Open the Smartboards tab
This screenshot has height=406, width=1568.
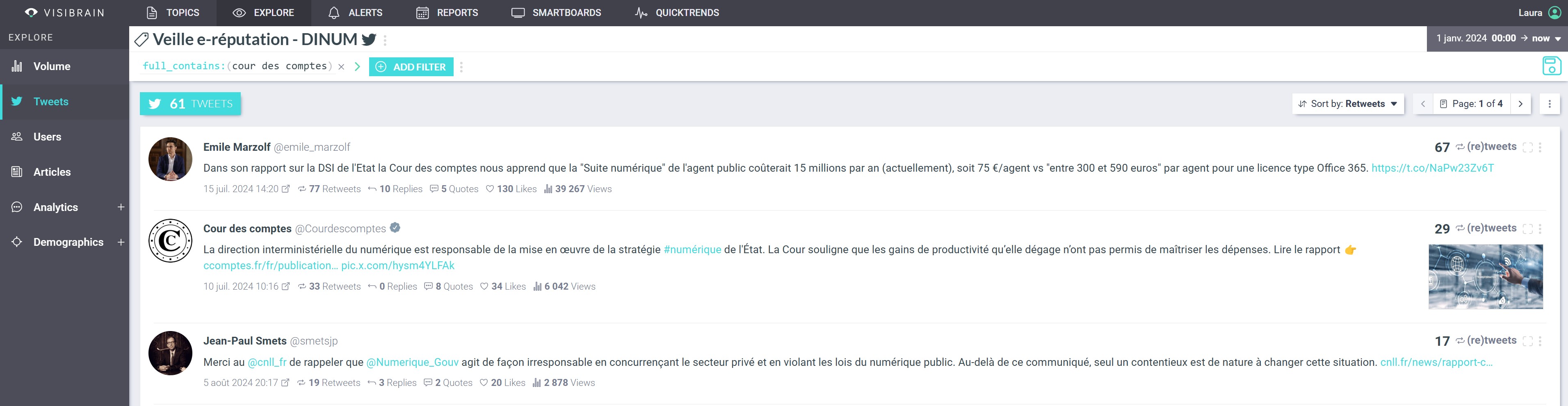556,13
